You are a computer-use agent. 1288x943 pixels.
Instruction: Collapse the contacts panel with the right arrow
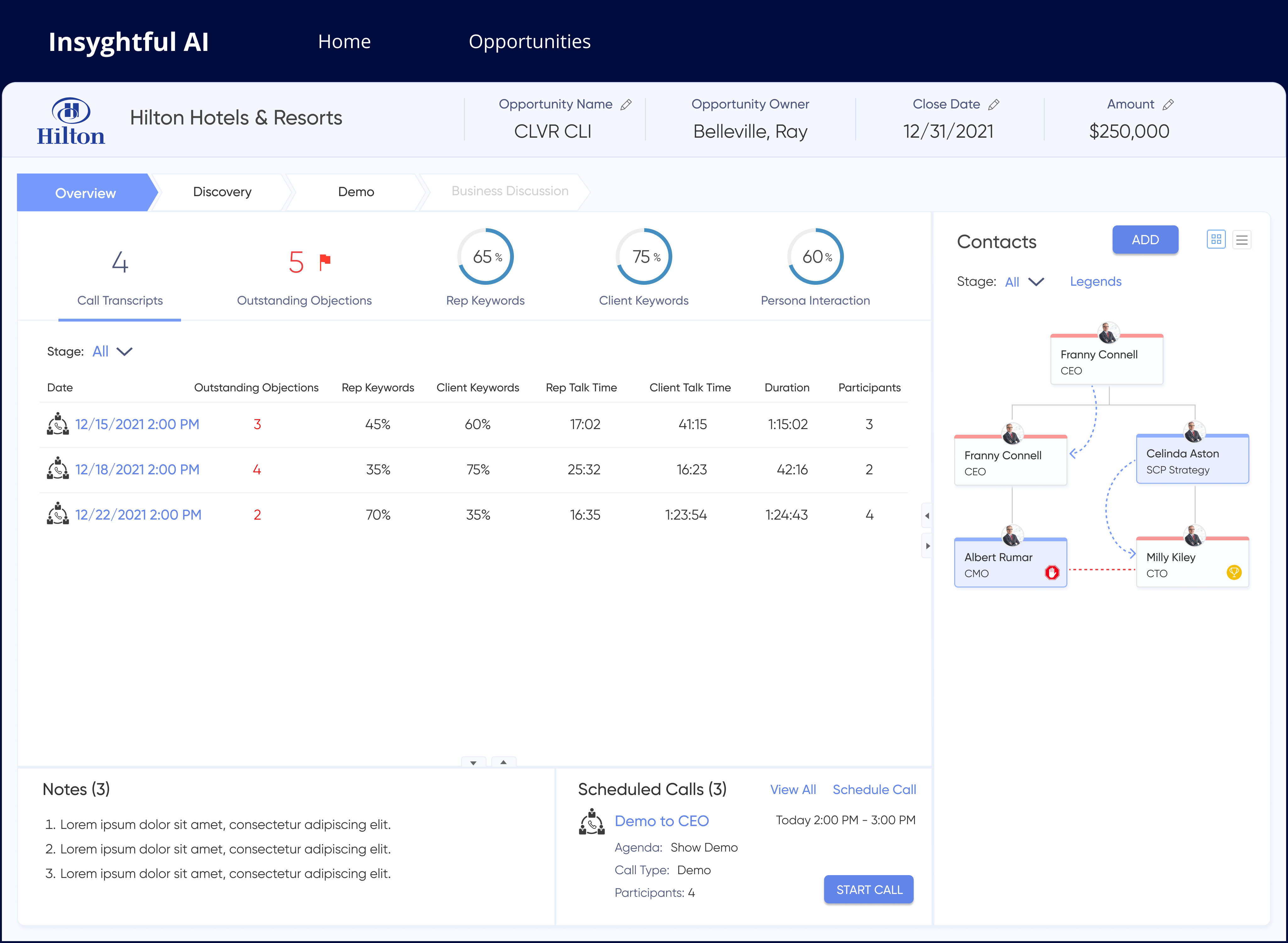(927, 546)
